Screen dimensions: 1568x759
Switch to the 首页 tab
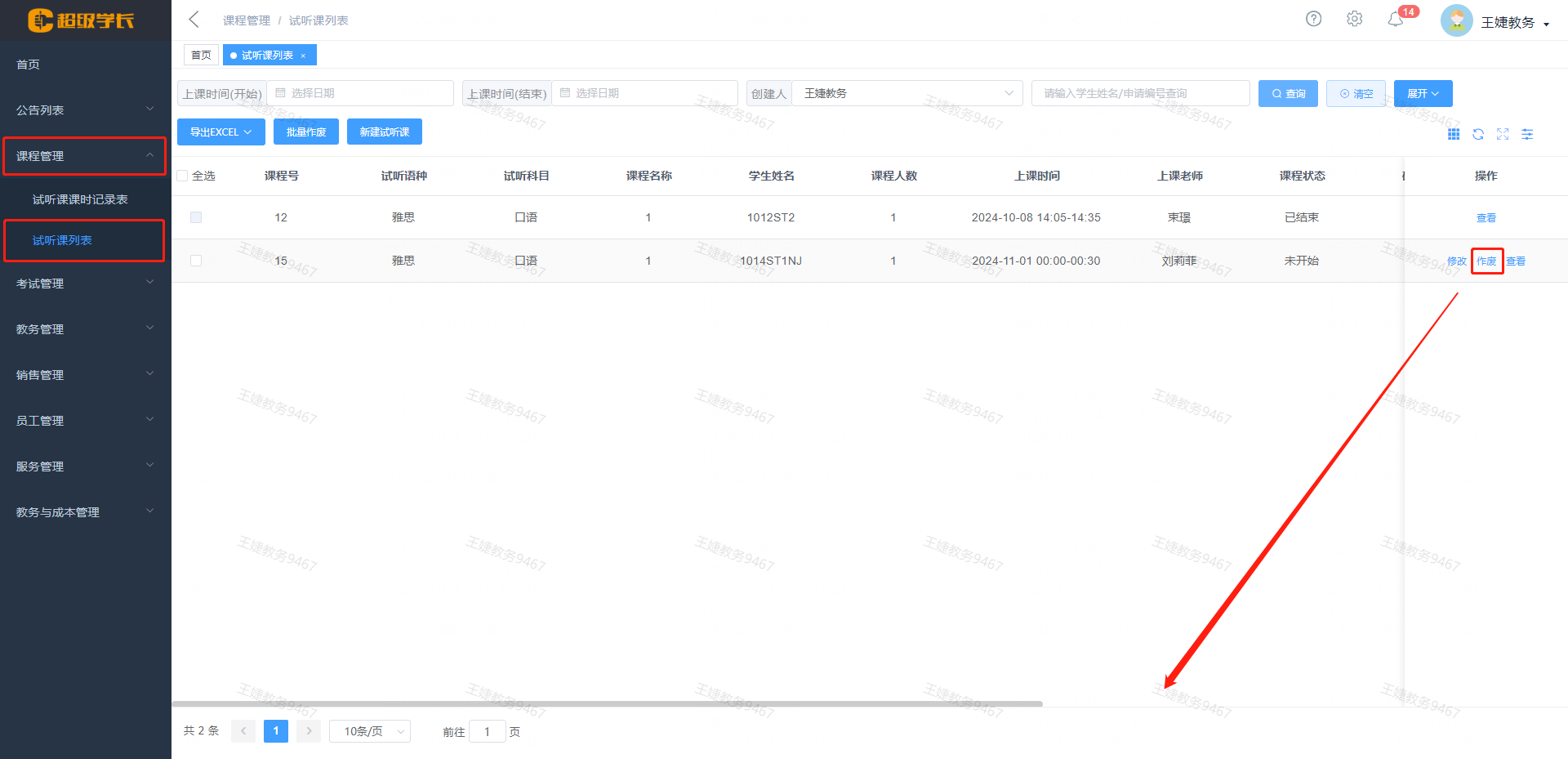[x=201, y=55]
